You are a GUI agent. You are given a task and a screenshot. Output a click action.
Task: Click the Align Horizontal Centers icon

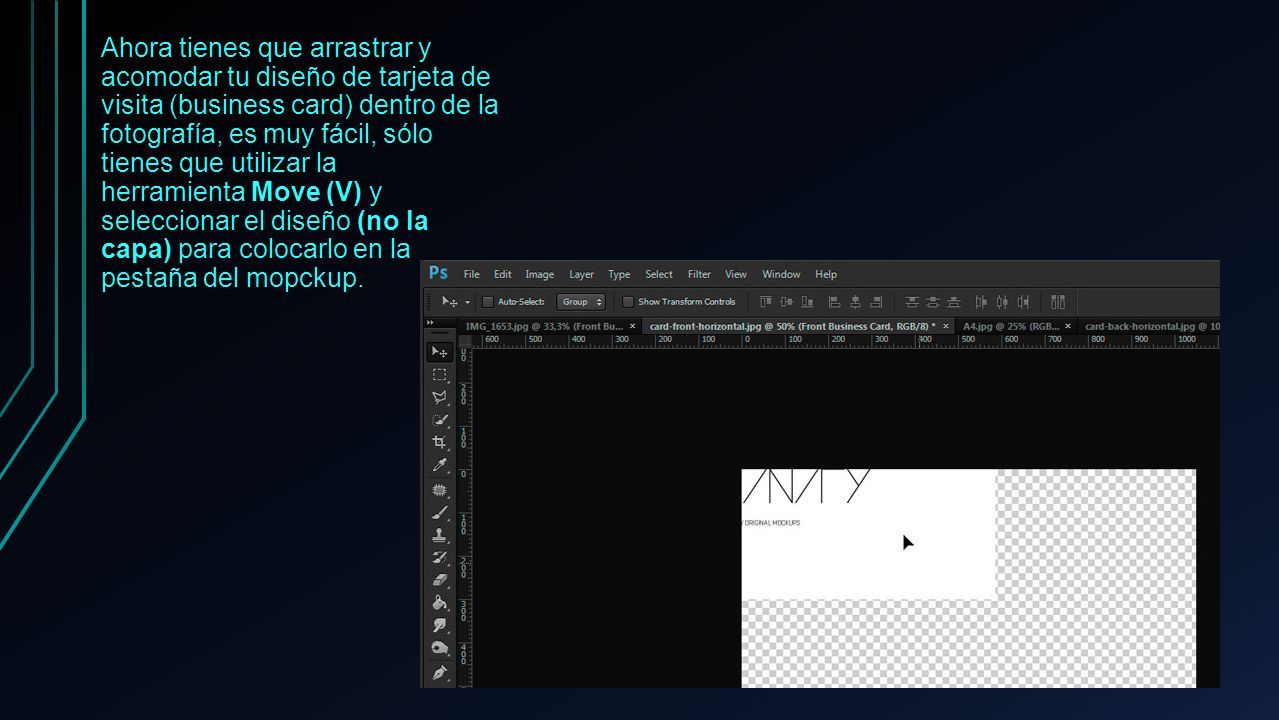point(855,301)
